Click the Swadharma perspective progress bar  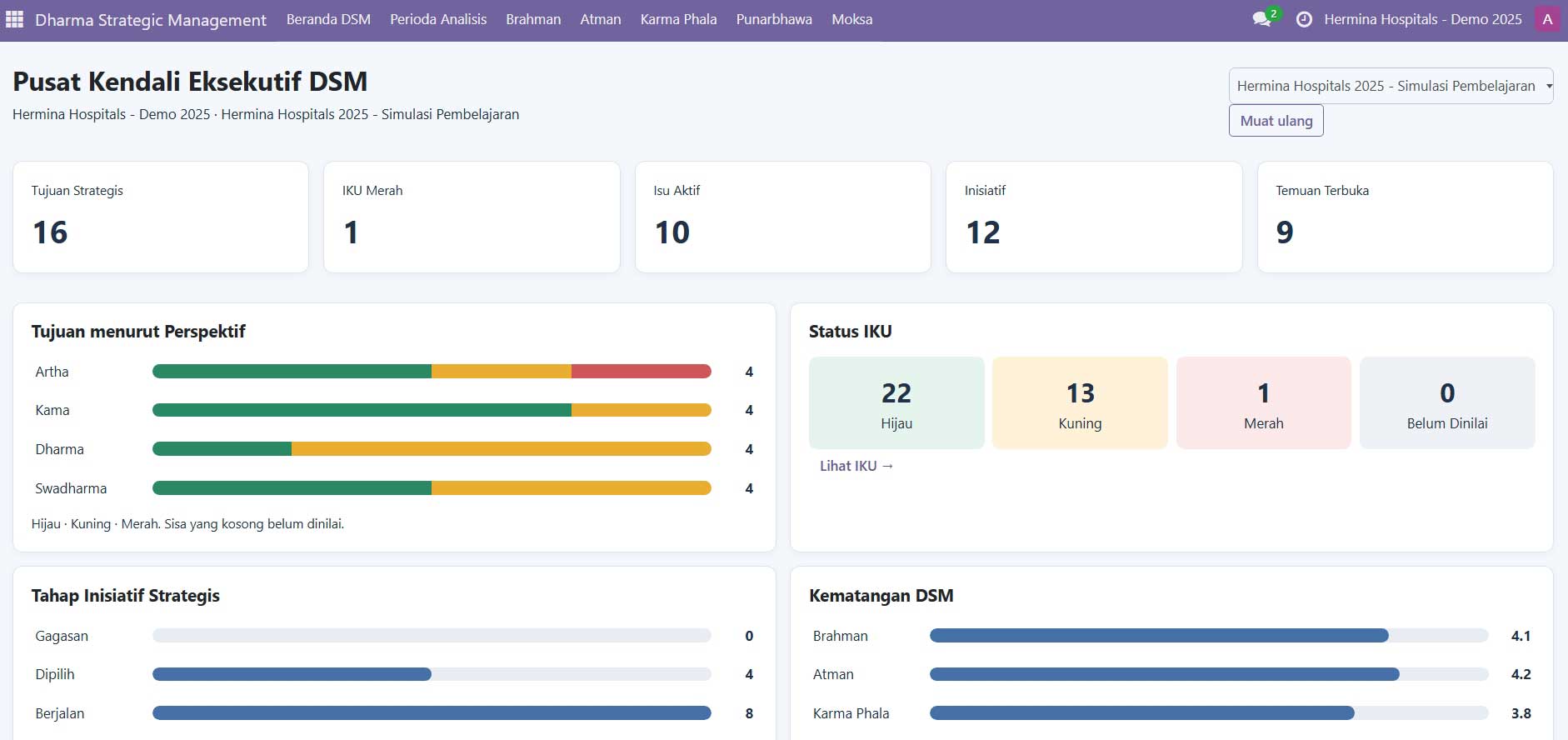432,488
